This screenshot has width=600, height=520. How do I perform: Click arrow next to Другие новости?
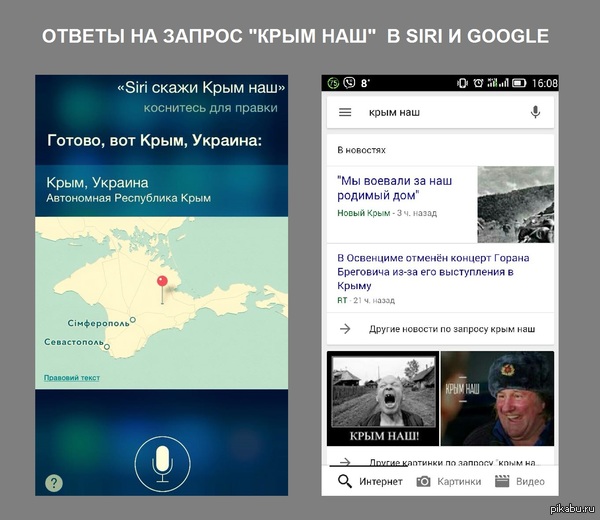coord(345,329)
